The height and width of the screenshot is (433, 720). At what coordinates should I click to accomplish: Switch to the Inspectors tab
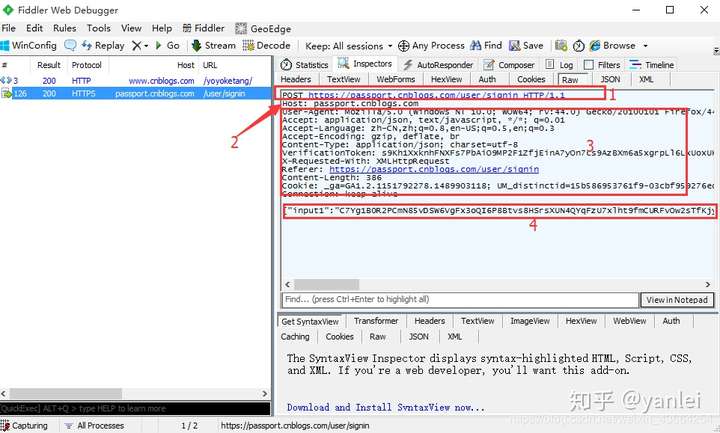point(366,64)
